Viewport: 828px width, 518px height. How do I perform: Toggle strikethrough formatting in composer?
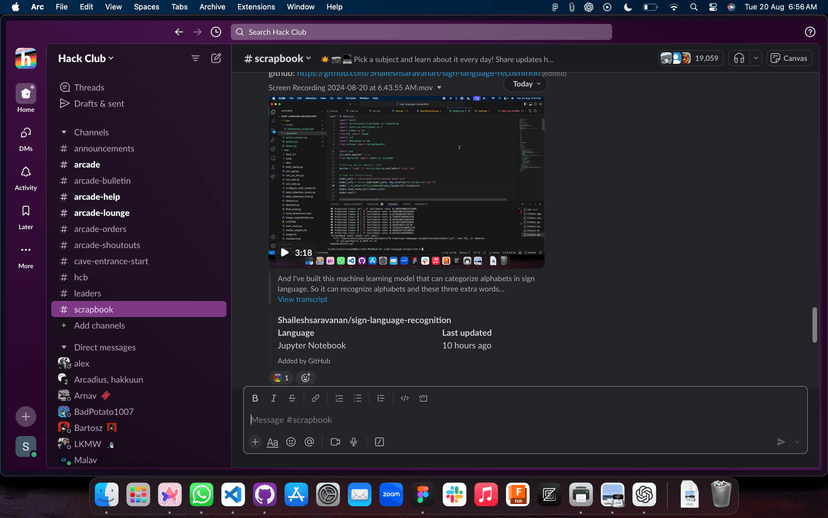coord(292,398)
